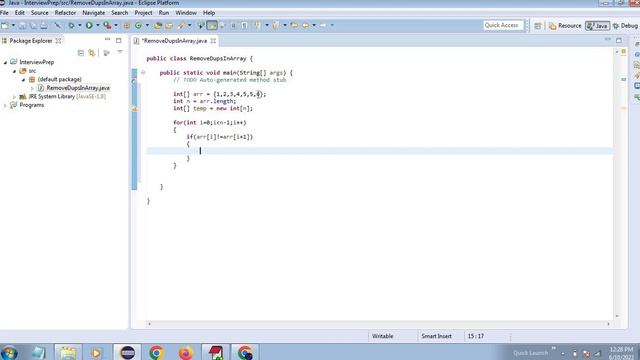Click the Open Task toolbar icon

point(169,25)
